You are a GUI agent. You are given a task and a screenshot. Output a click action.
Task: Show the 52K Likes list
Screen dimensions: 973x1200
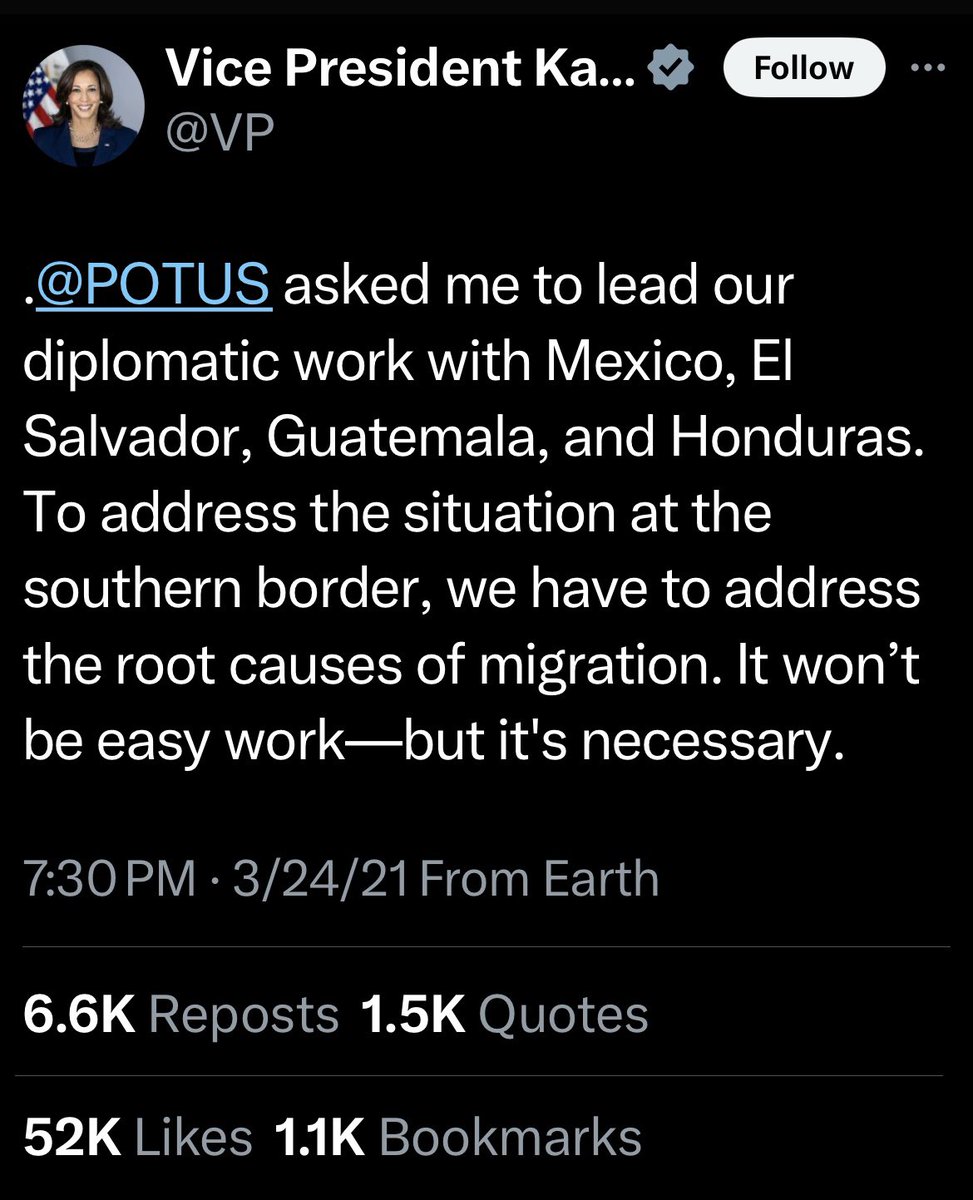click(x=138, y=1137)
